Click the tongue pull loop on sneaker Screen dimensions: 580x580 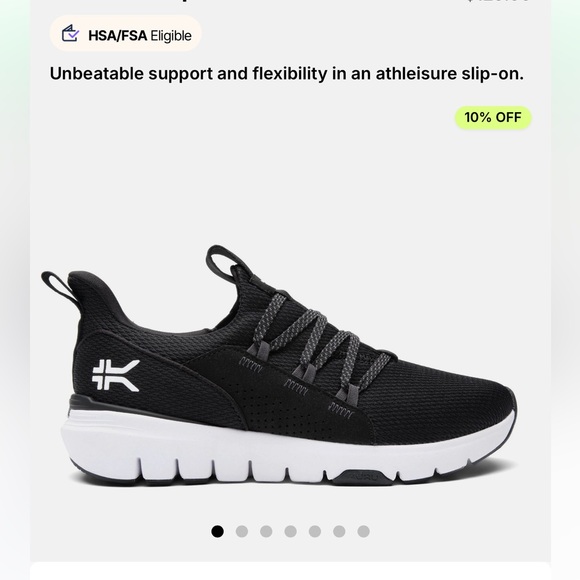[224, 263]
